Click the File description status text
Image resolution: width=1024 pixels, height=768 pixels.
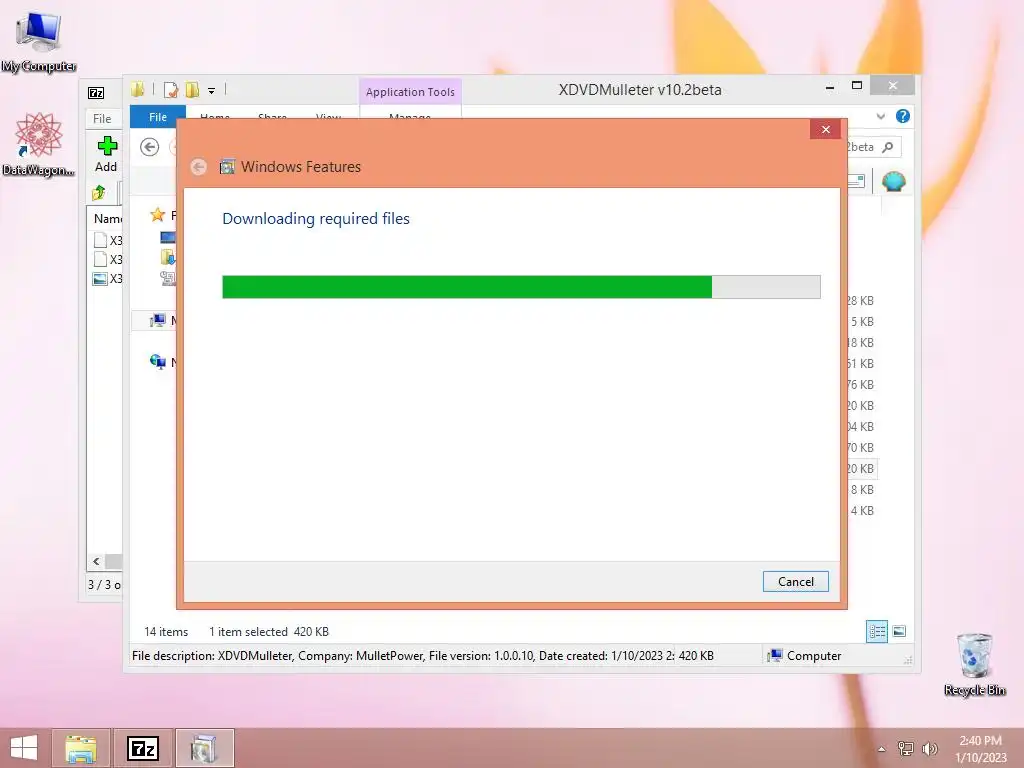[x=402, y=656]
